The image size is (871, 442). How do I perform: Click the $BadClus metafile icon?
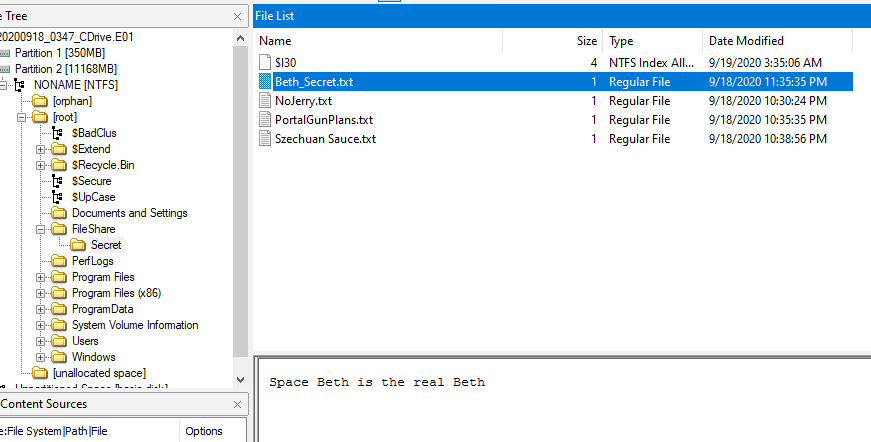[57, 133]
